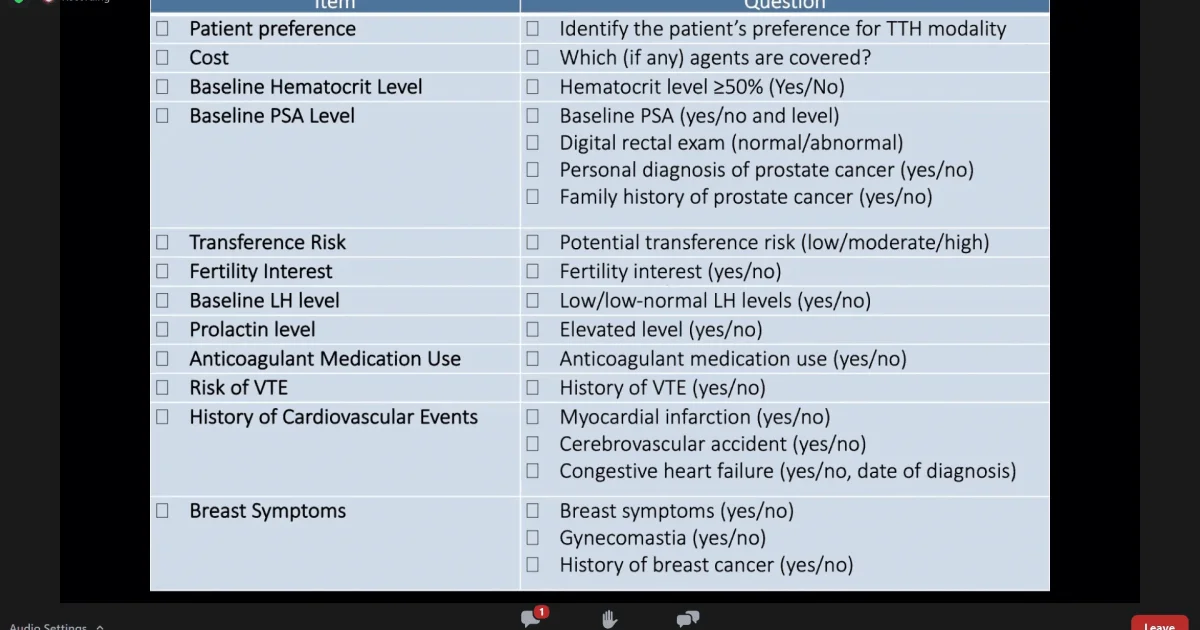Screen dimensions: 1200x630
Task: Check the History of VTE checkbox
Action: point(533,387)
